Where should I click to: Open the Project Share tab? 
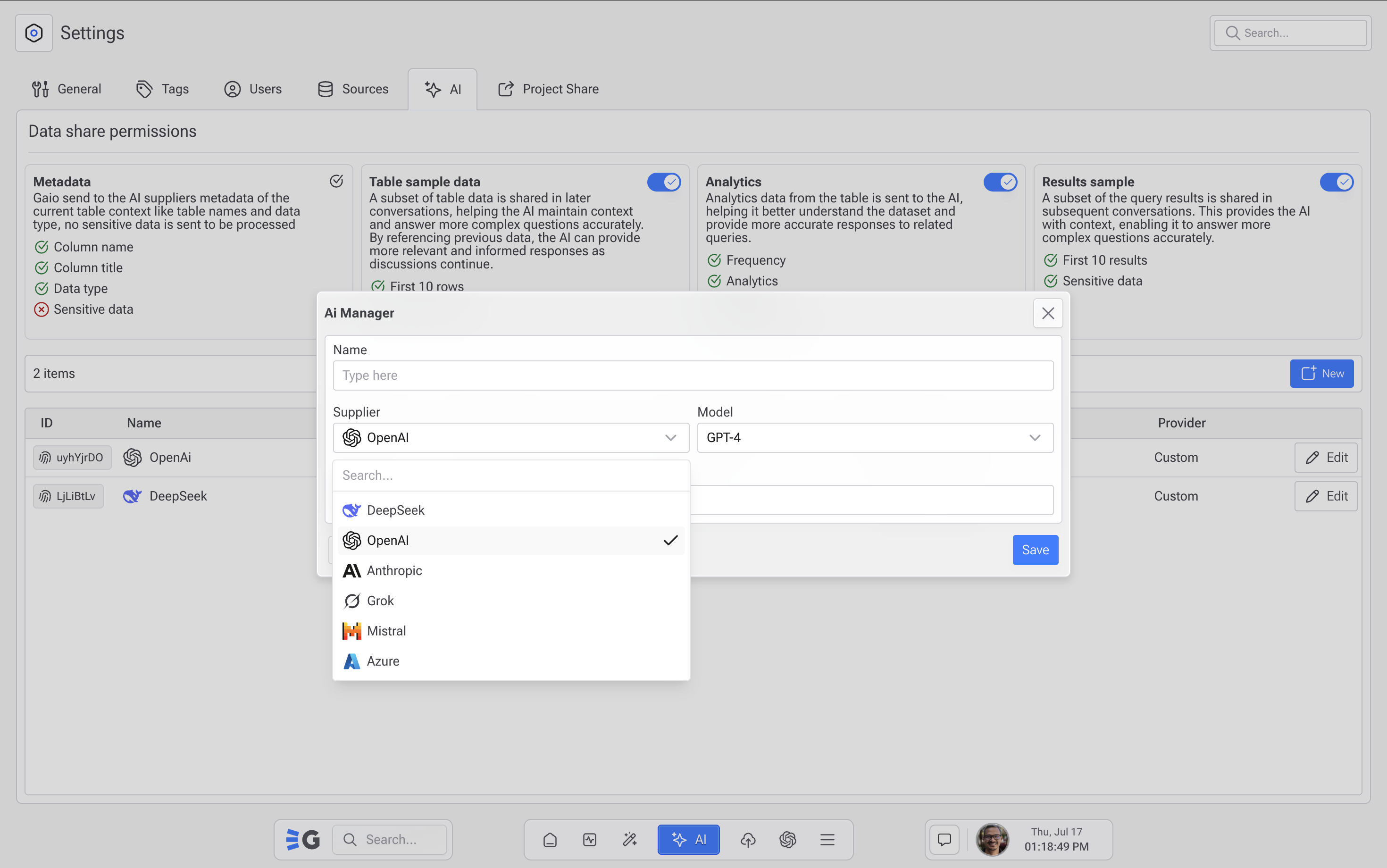(548, 89)
